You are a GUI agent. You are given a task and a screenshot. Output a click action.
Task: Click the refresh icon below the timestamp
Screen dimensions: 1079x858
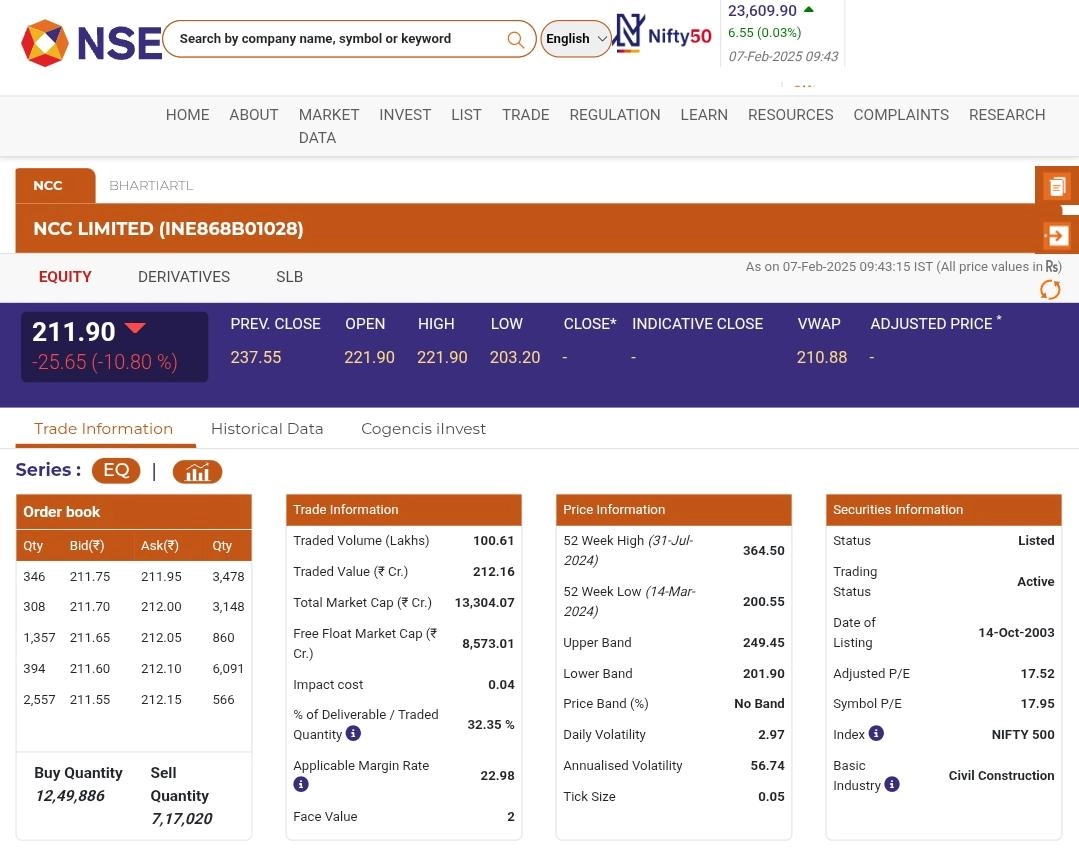[1049, 289]
